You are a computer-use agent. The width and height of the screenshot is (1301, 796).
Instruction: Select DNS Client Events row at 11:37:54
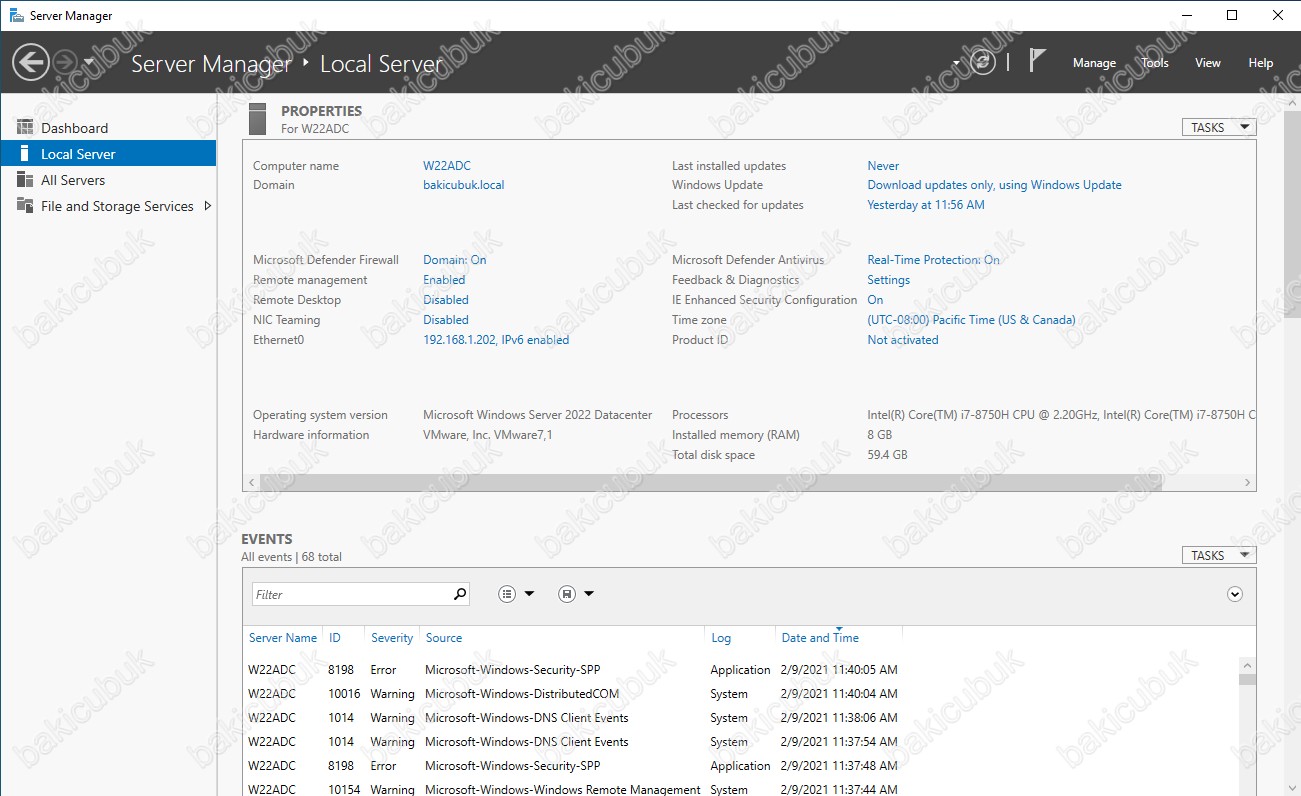pos(740,742)
